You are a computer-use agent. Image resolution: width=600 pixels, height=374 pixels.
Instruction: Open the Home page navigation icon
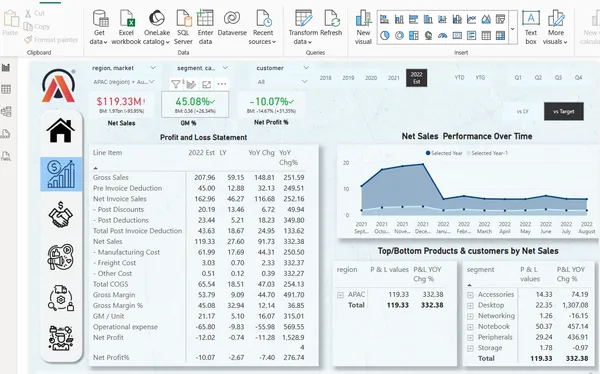pyautogui.click(x=60, y=131)
